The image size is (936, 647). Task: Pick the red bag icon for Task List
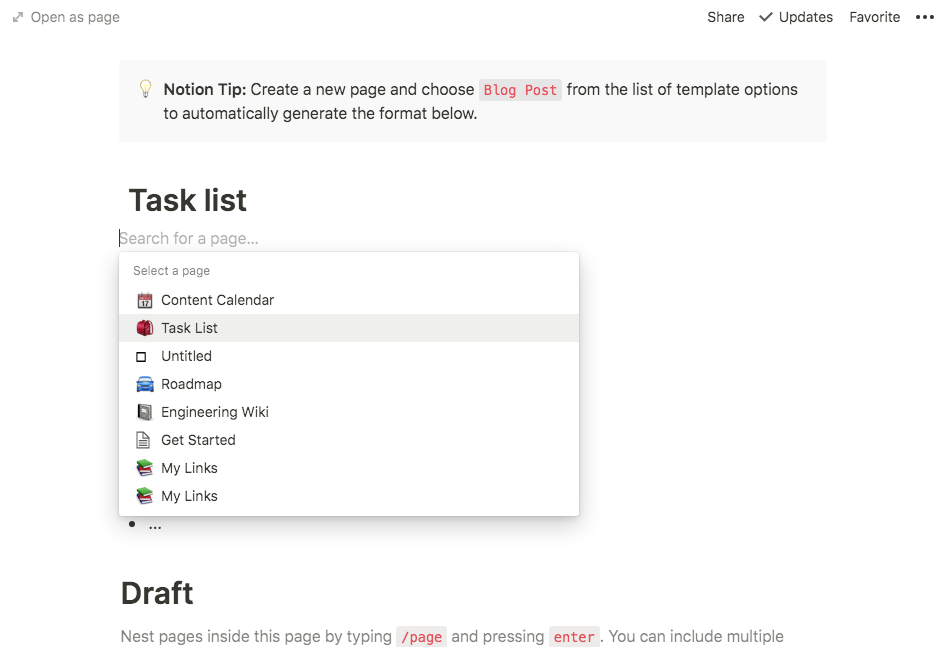click(144, 328)
